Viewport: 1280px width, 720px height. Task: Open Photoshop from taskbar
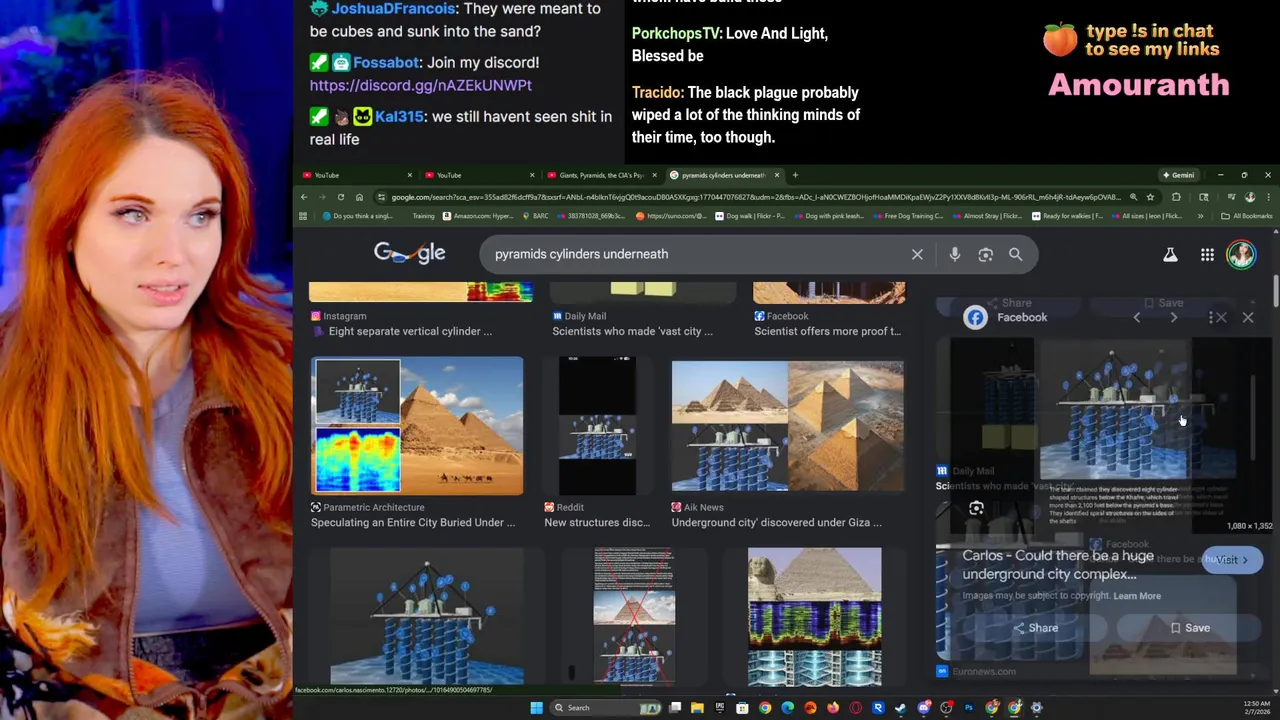coord(969,708)
